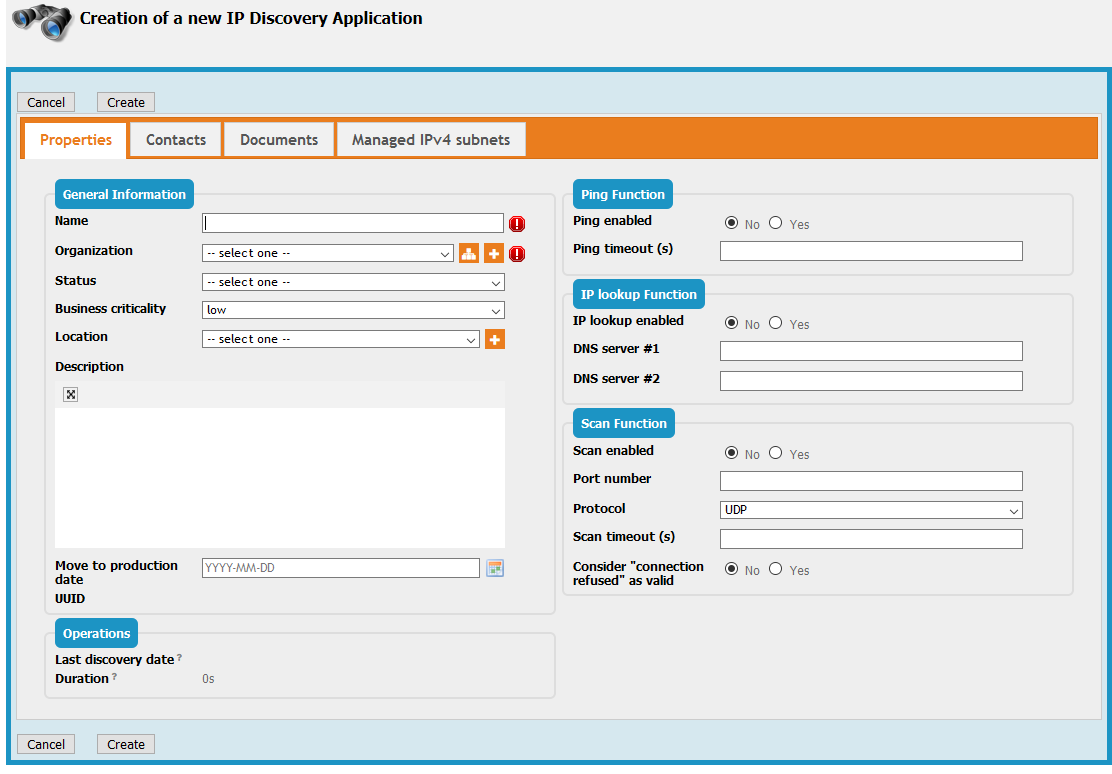Open the Protocol dropdown showing UDP

(870, 510)
